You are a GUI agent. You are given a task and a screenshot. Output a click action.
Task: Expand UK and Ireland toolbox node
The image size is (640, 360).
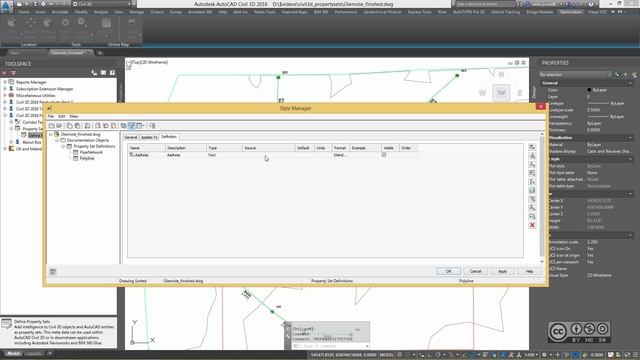4,149
